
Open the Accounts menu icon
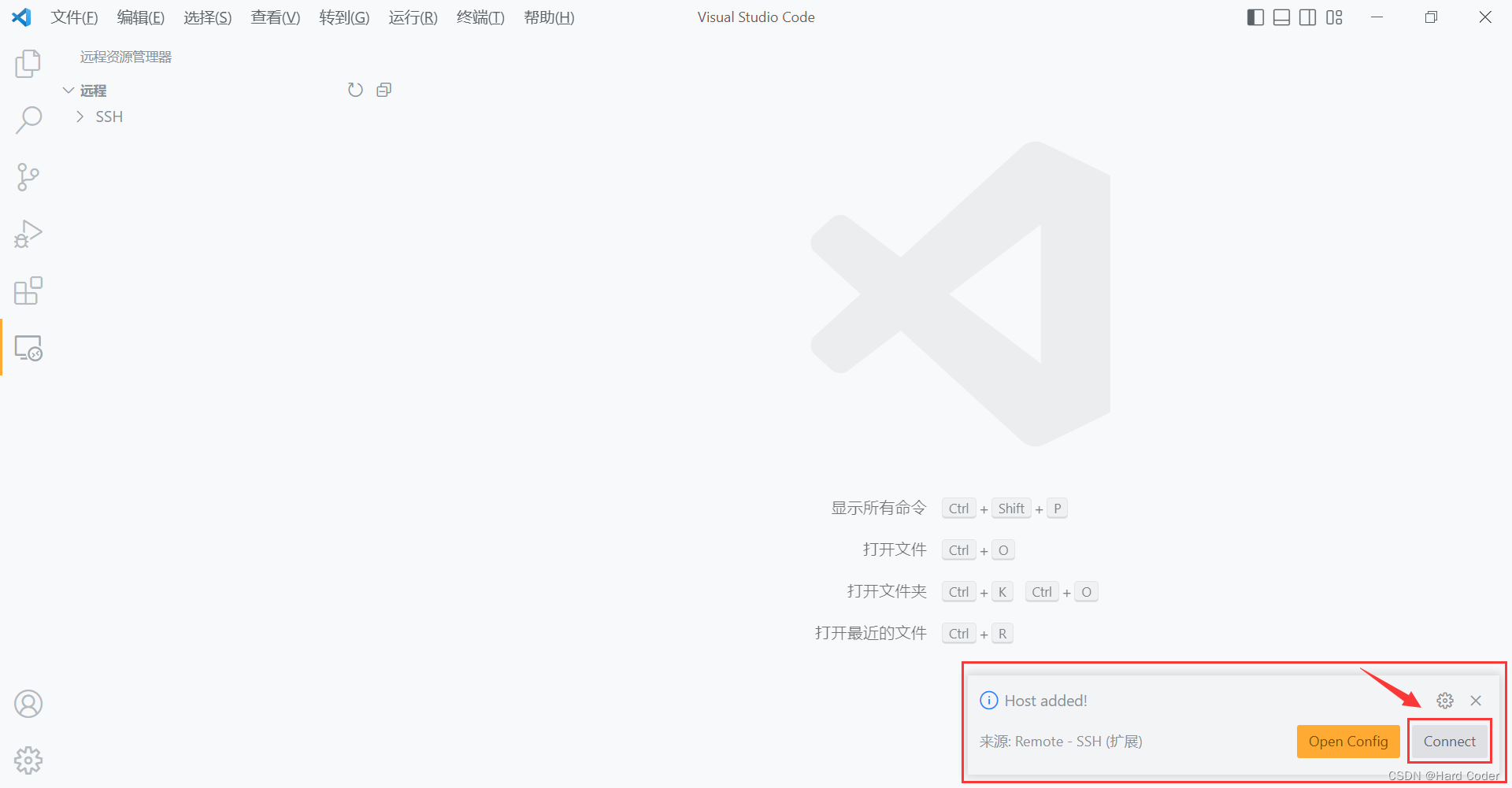(x=28, y=704)
